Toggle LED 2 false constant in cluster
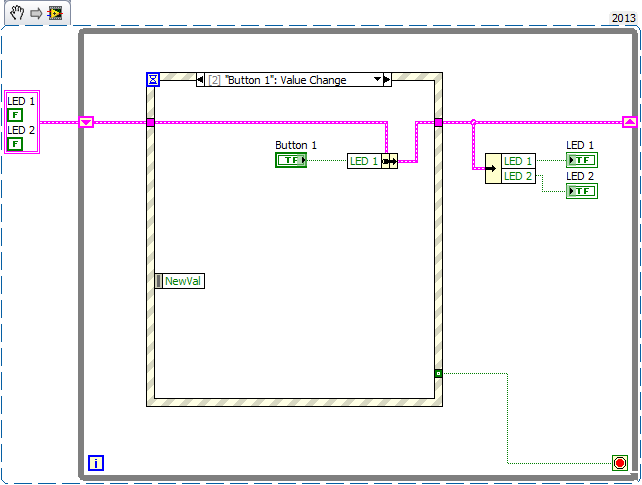The image size is (642, 485). tap(15, 144)
